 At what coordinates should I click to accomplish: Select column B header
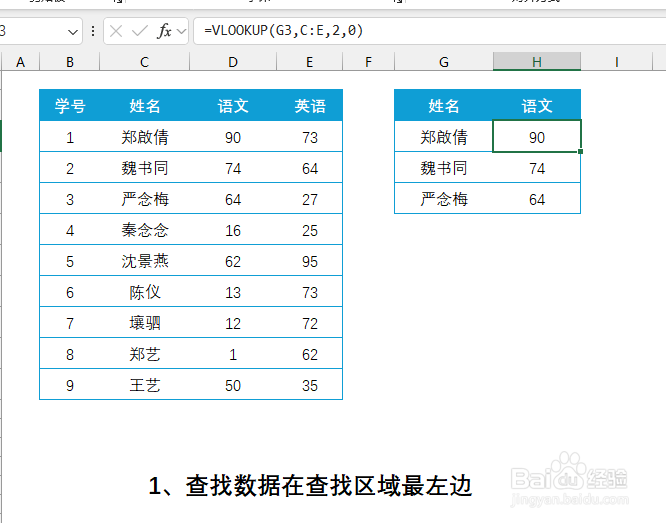pos(70,62)
